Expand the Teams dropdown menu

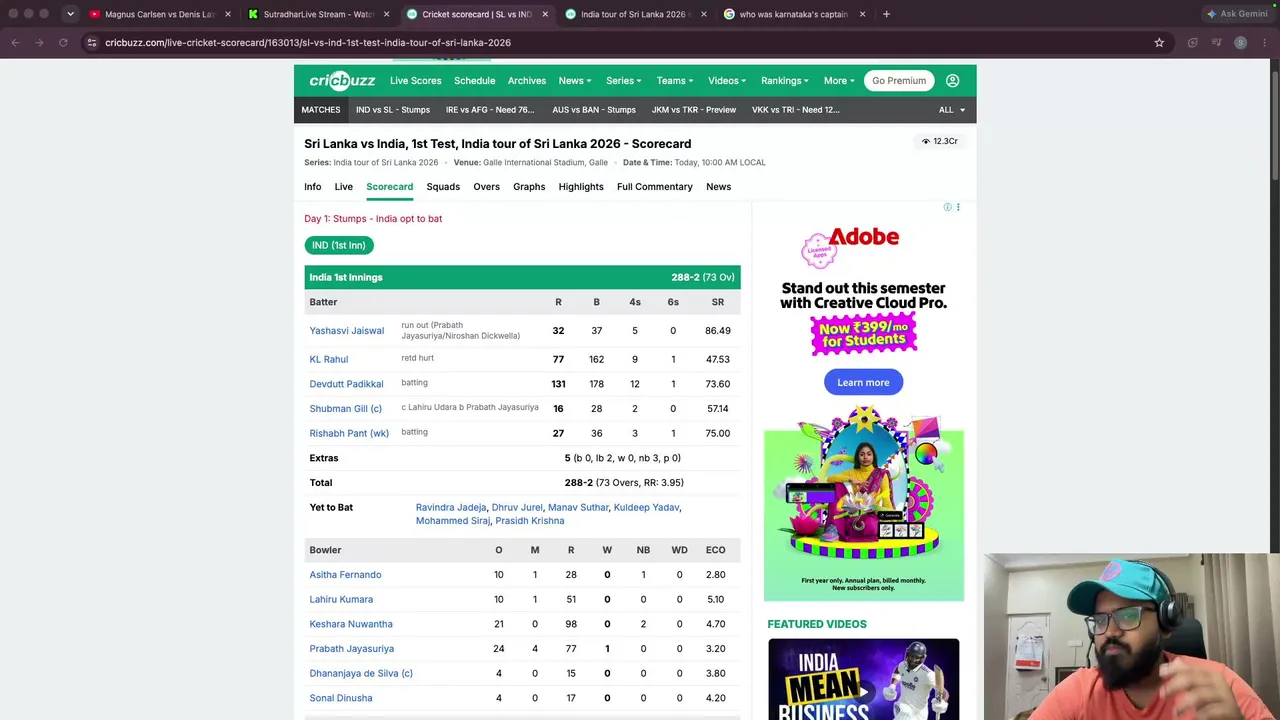point(675,81)
